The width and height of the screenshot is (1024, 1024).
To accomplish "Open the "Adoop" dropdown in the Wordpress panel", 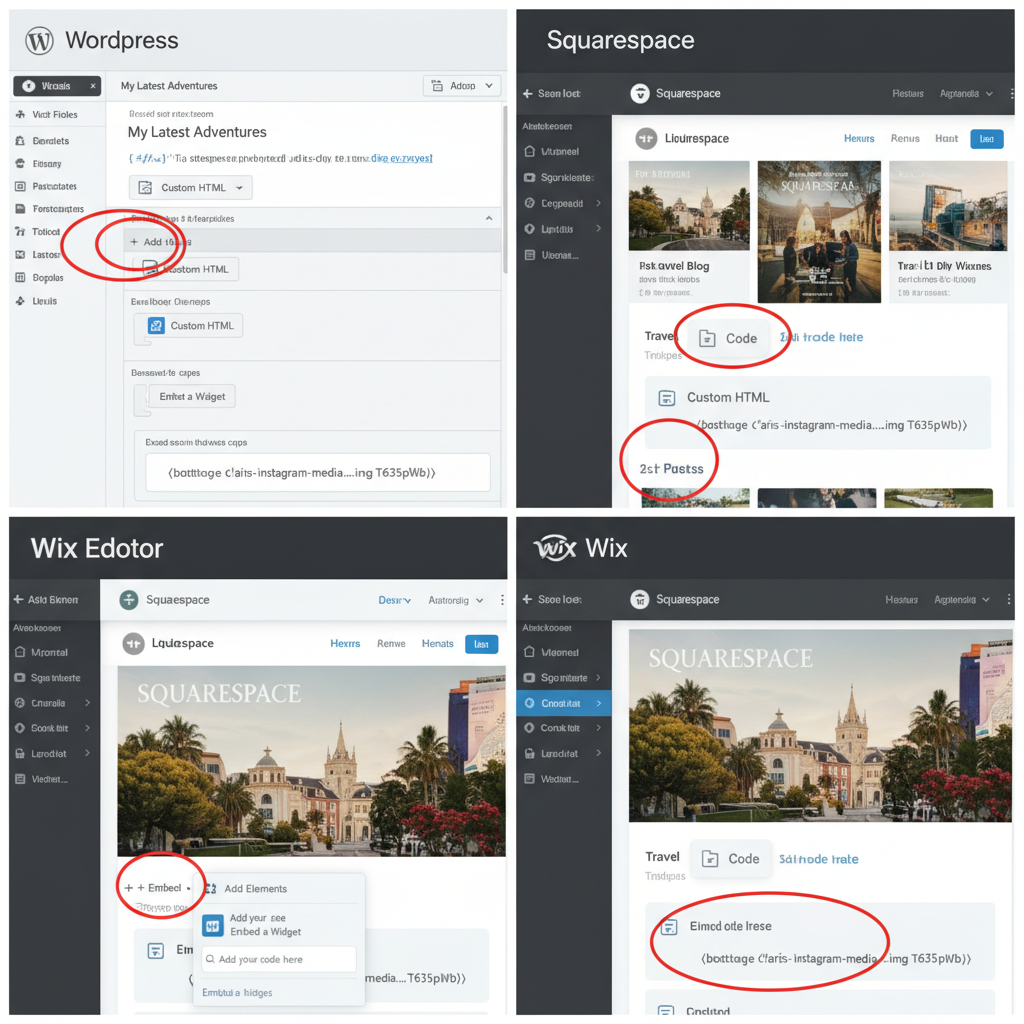I will point(462,86).
